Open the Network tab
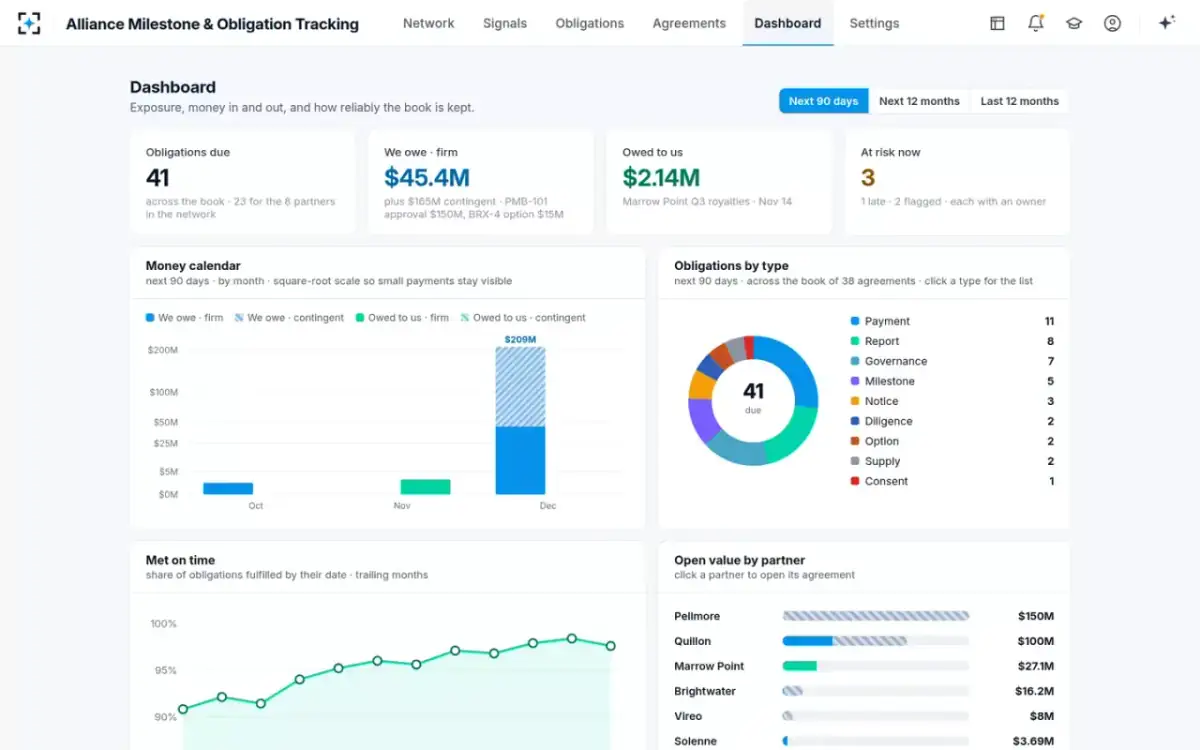This screenshot has height=750, width=1200. pyautogui.click(x=428, y=23)
